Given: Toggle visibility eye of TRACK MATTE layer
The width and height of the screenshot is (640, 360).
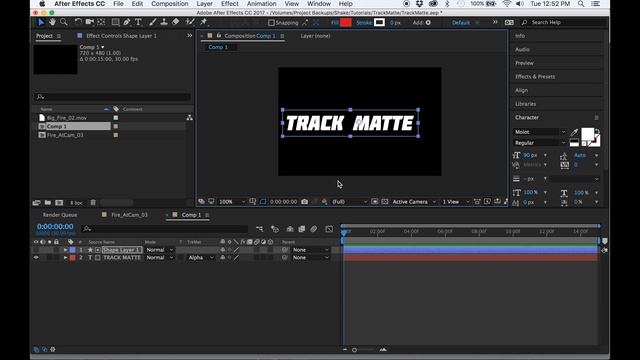Looking at the screenshot, I should 36,258.
